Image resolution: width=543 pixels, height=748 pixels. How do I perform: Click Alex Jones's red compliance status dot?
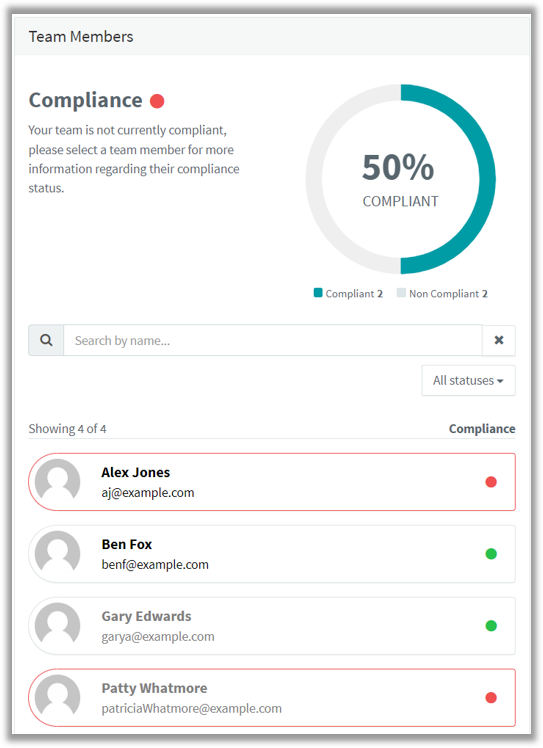[491, 482]
